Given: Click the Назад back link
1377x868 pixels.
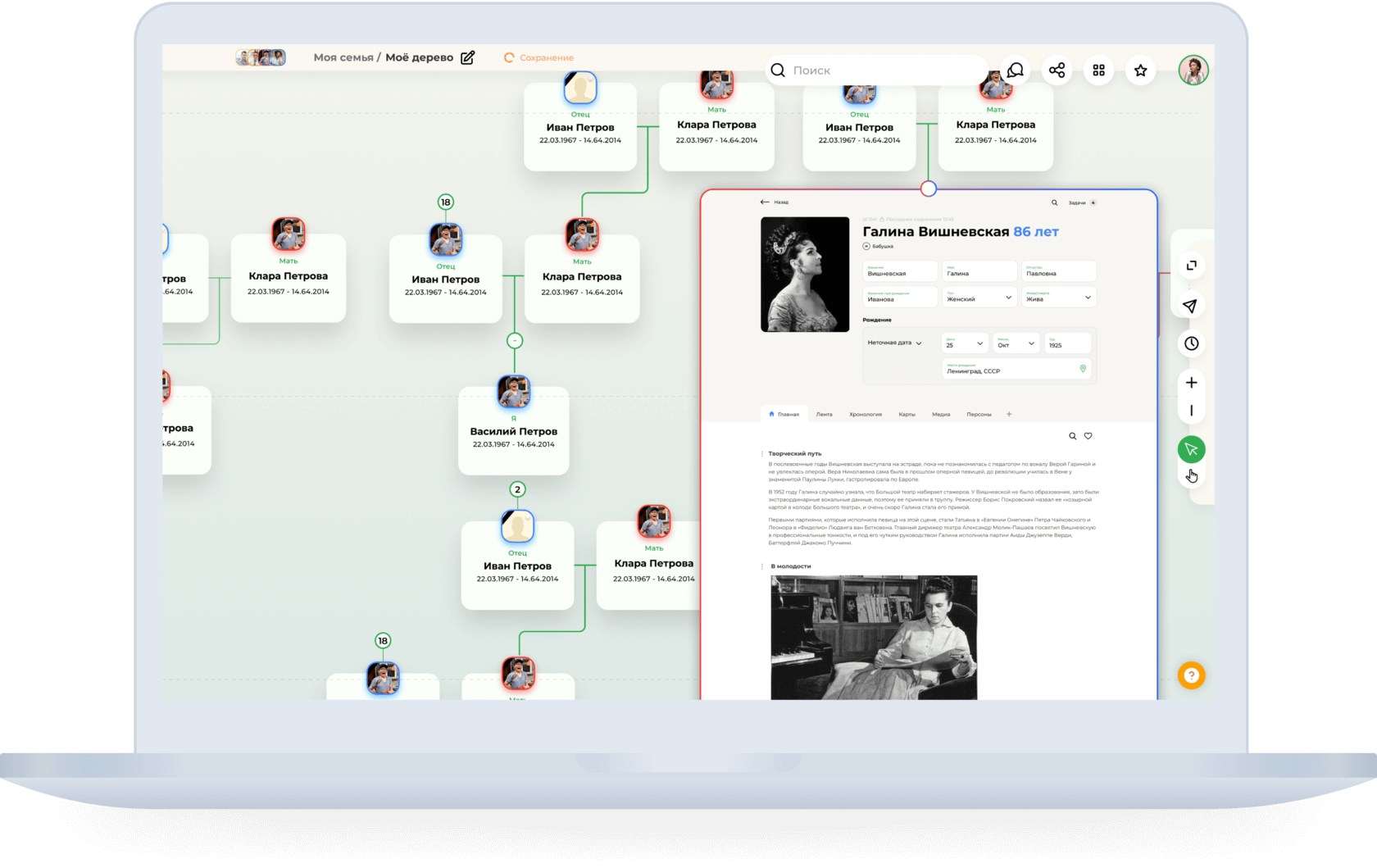Looking at the screenshot, I should (775, 202).
